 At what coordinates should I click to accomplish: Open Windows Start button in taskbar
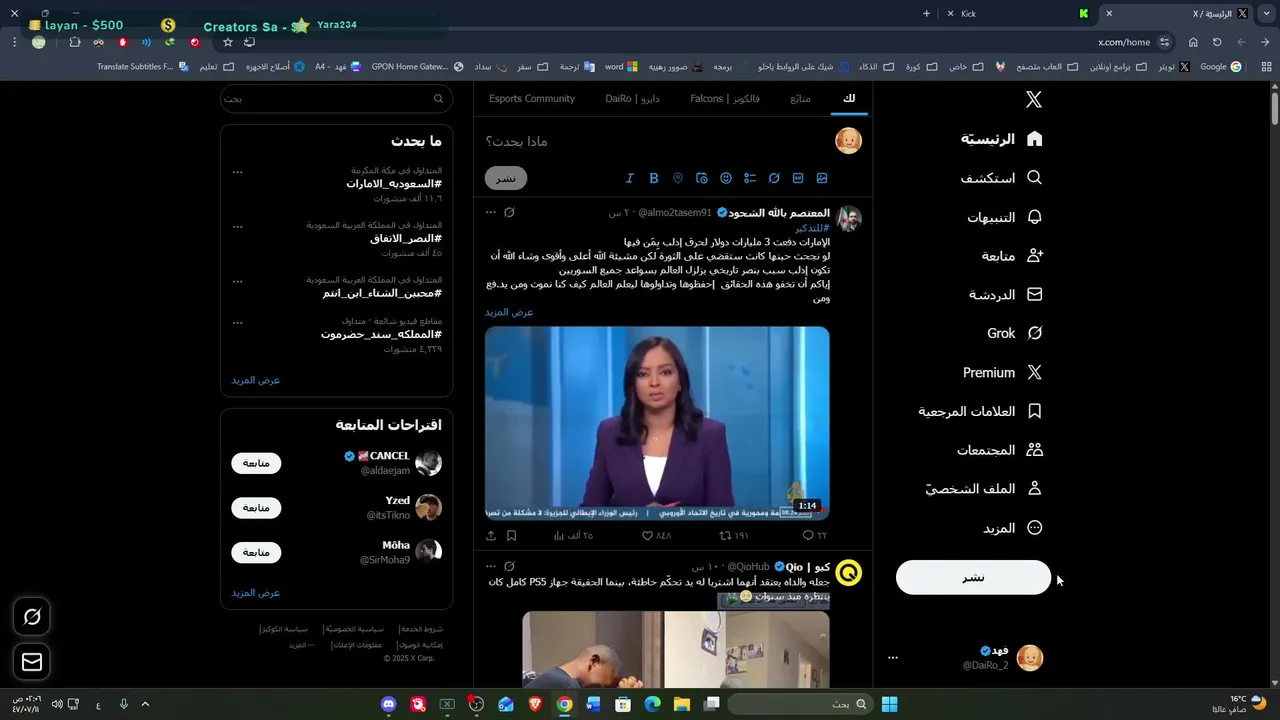[889, 704]
